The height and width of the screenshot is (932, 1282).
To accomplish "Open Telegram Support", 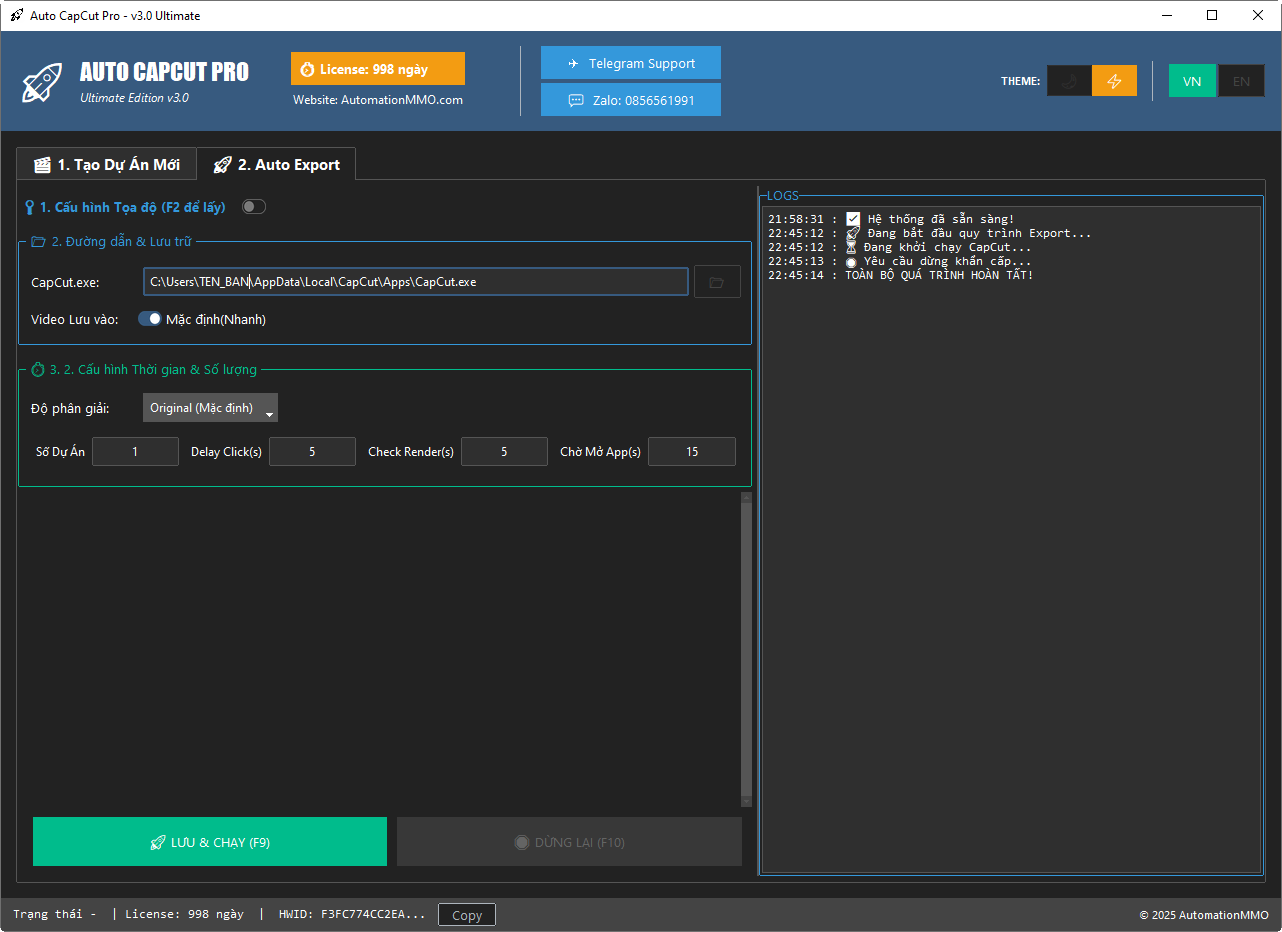I will coord(631,63).
